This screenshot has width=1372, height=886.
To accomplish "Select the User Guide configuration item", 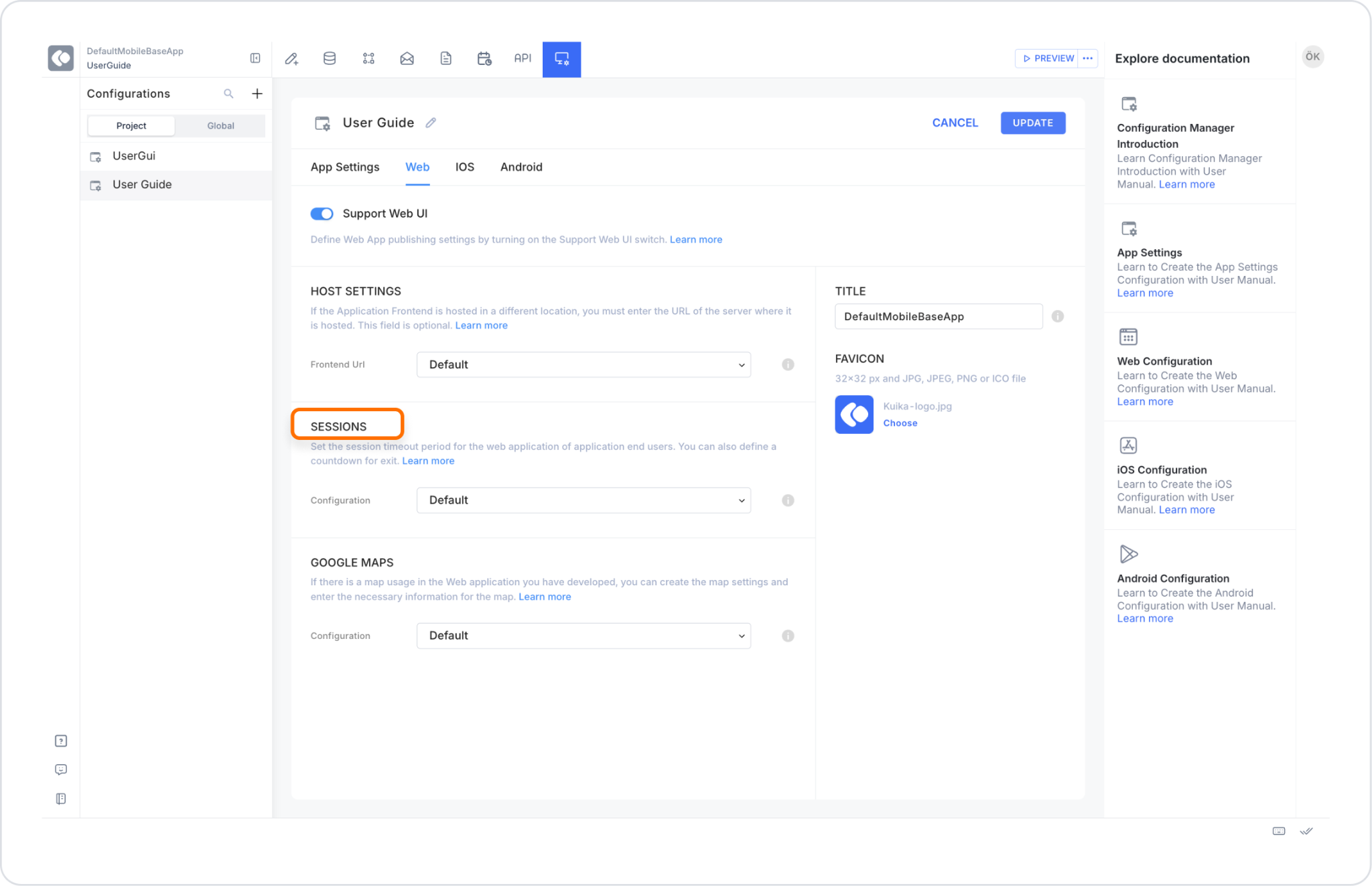I will click(176, 185).
